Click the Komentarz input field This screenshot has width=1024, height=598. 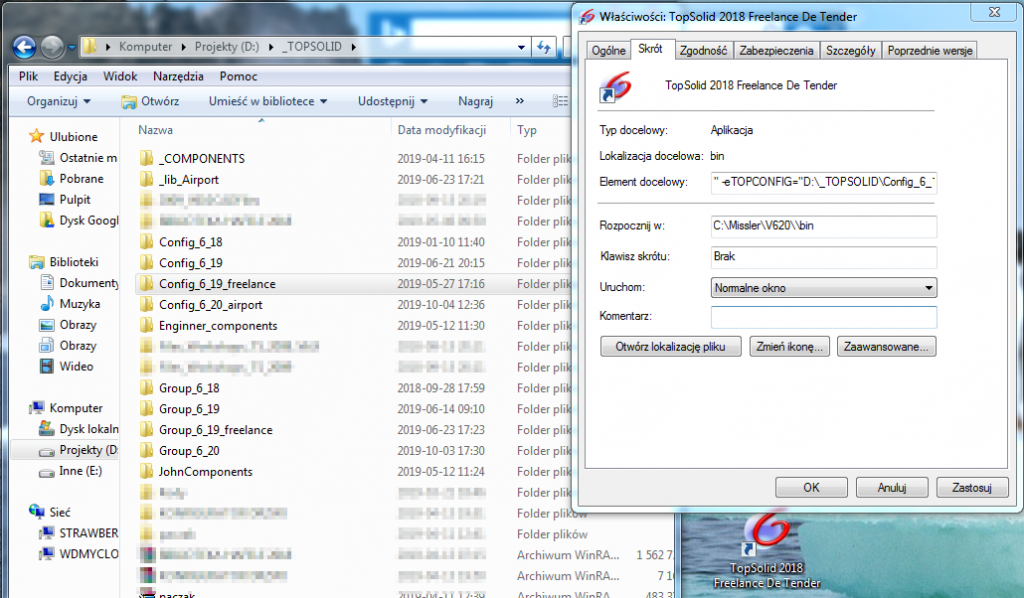click(824, 317)
